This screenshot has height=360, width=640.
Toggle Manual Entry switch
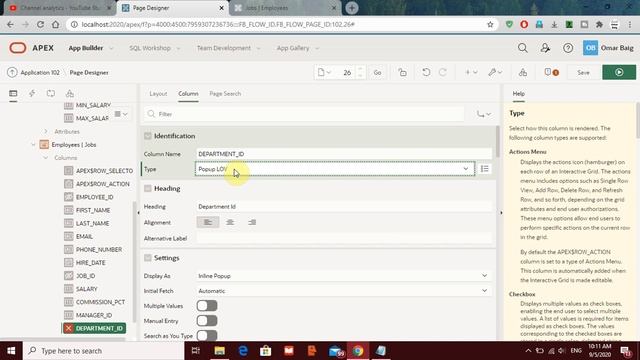pos(207,321)
